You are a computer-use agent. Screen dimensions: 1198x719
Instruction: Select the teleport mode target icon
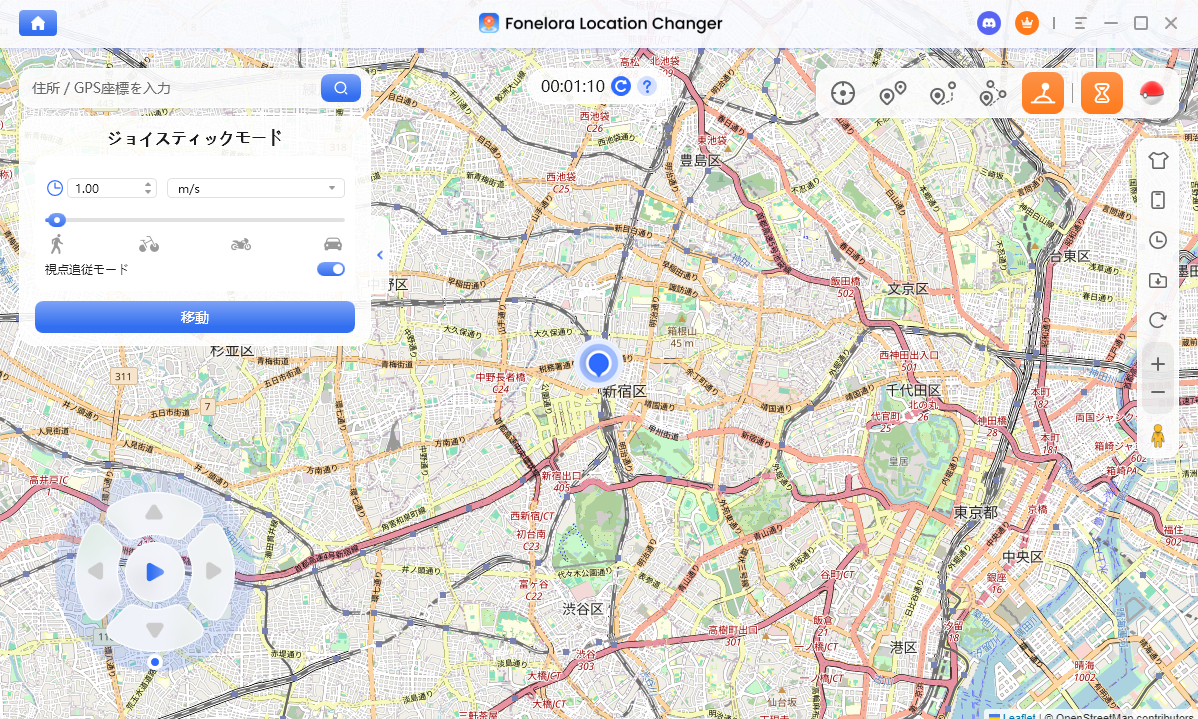(843, 94)
